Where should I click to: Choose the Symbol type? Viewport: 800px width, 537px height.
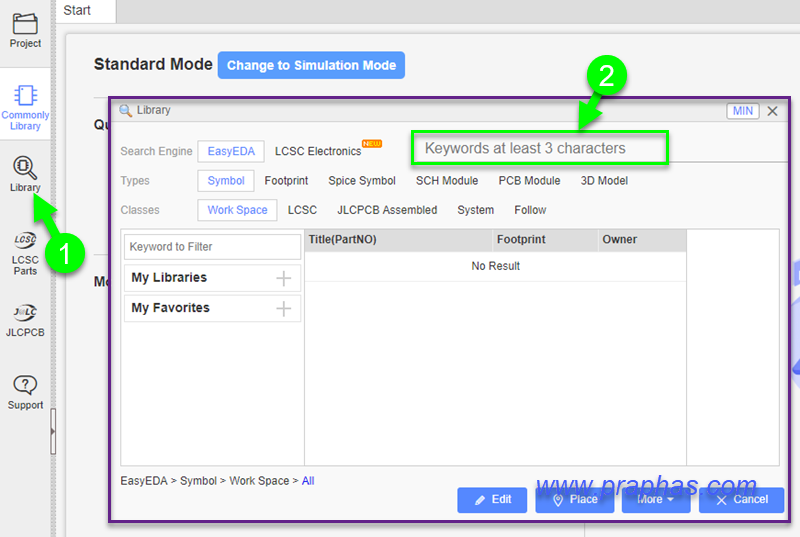[x=226, y=181]
